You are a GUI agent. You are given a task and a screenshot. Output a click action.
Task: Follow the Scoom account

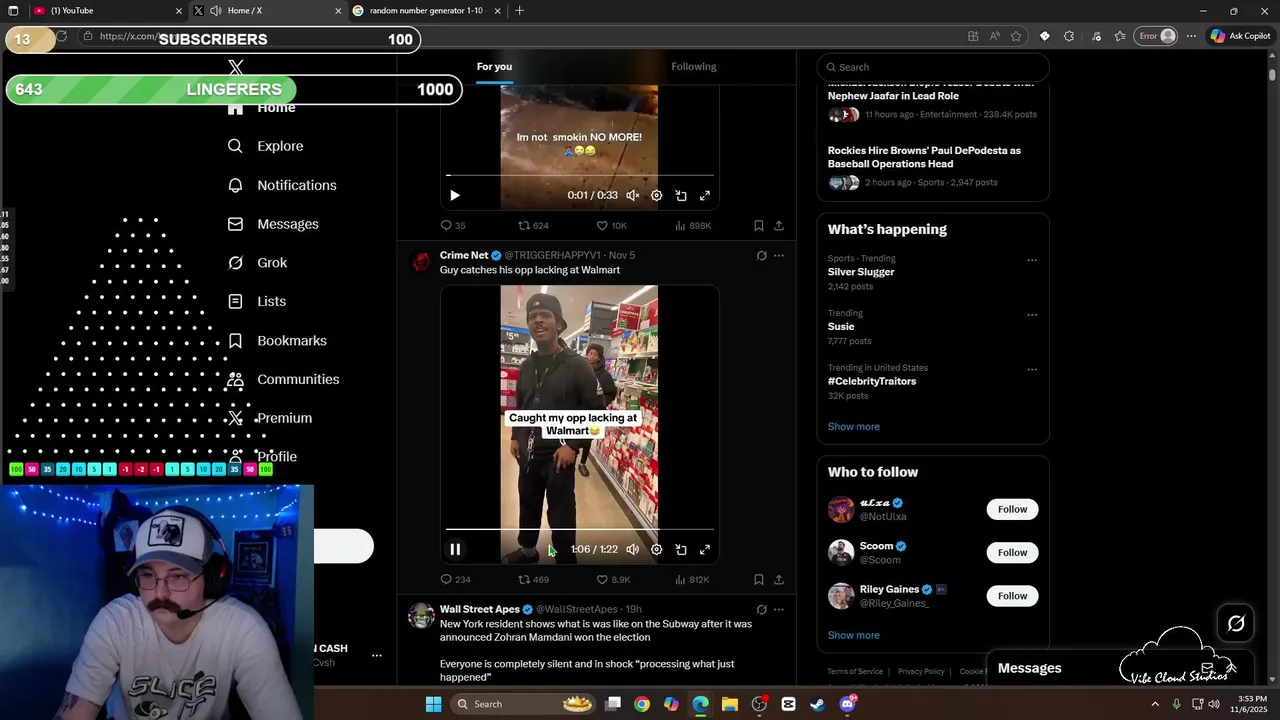pos(1012,552)
